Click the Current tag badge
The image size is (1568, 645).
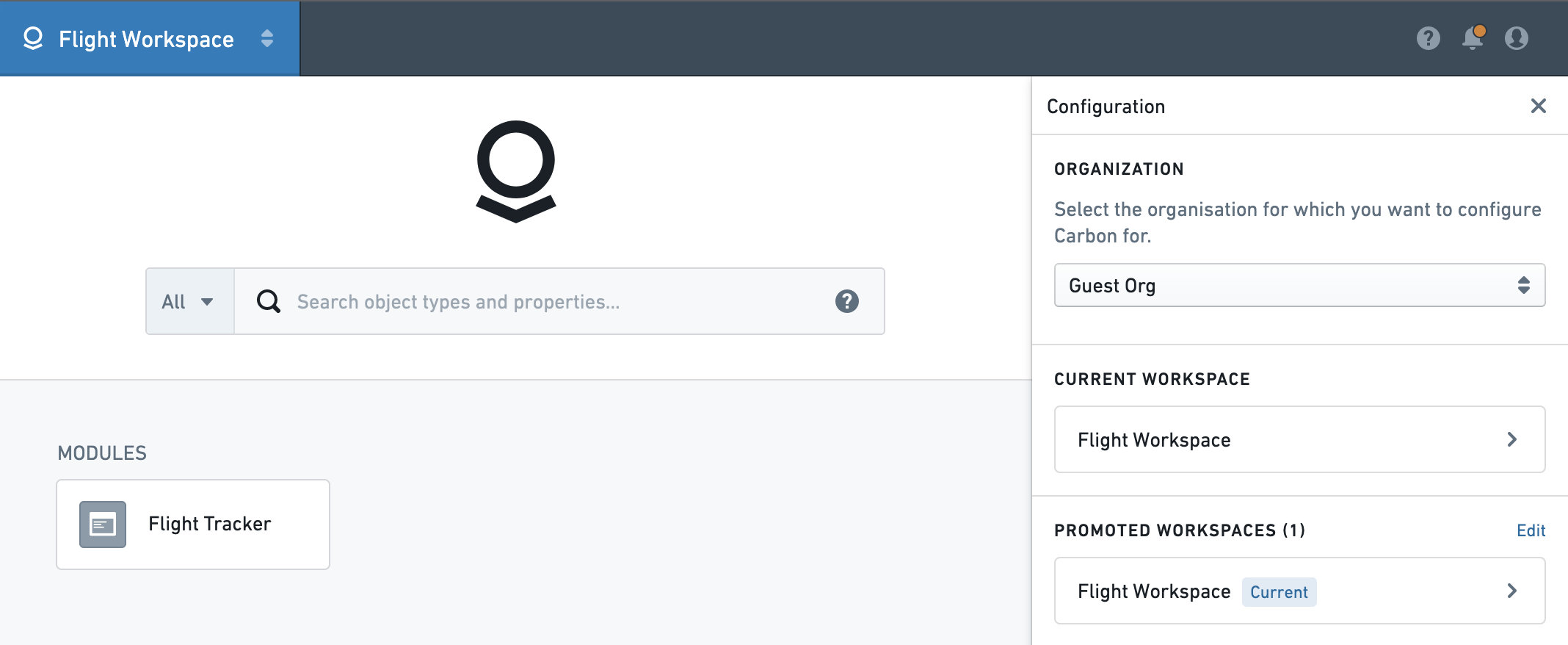(x=1279, y=592)
